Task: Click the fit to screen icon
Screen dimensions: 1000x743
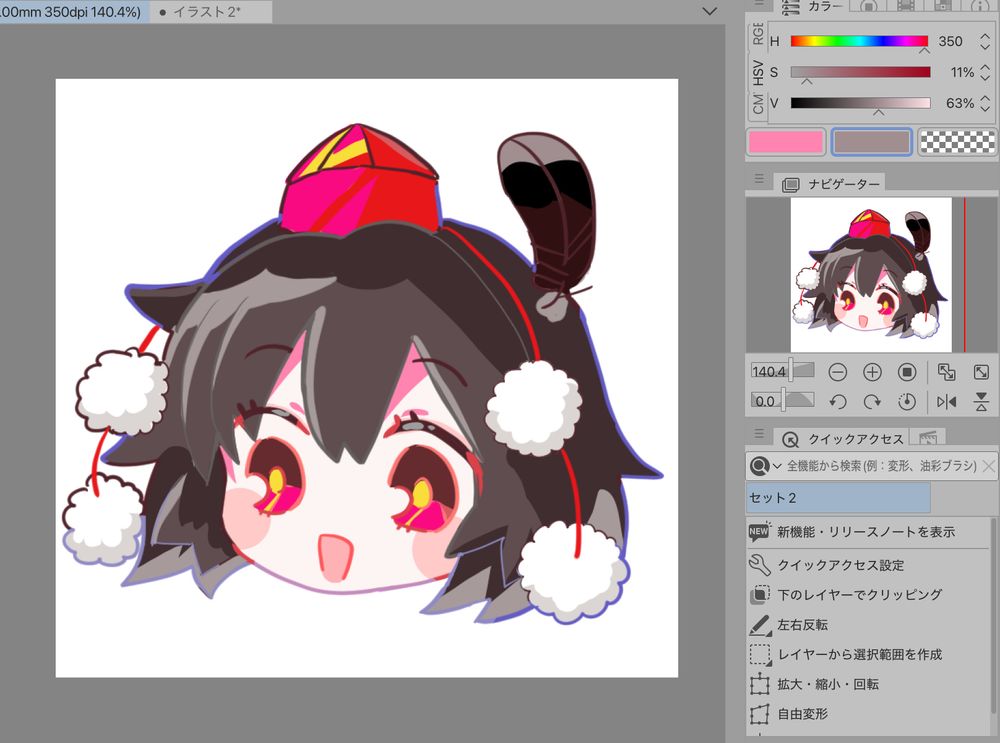Action: point(981,372)
